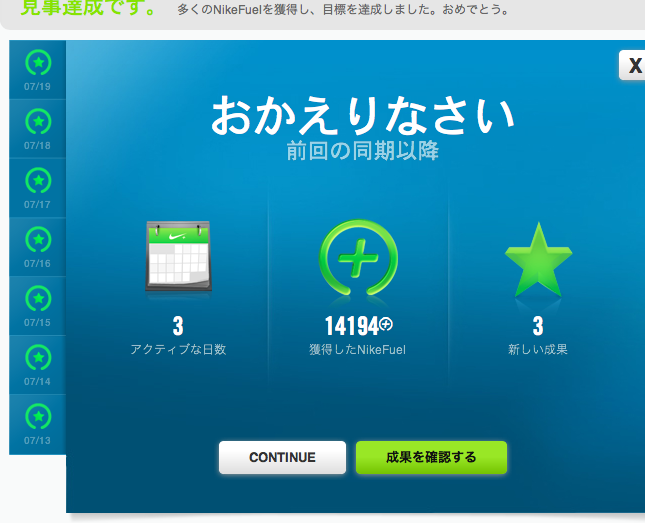Click the Nike calendar icon
The height and width of the screenshot is (523, 645).
pyautogui.click(x=178, y=258)
